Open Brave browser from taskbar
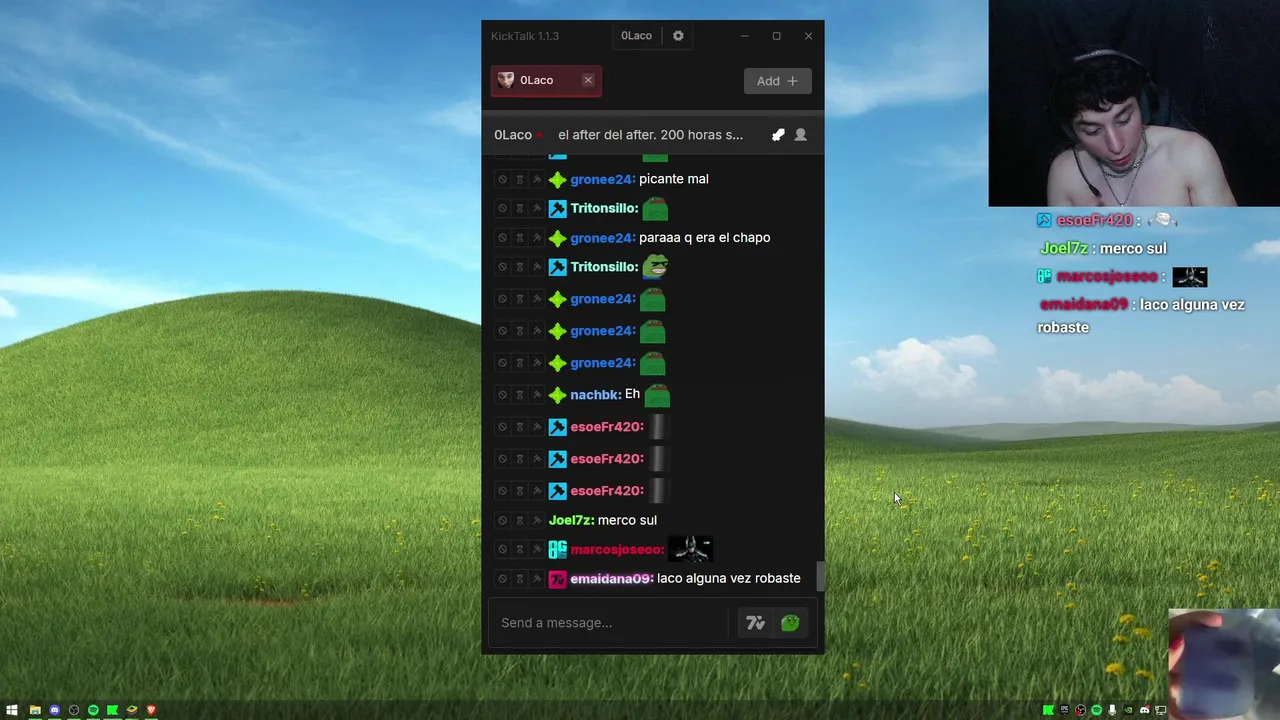 tap(151, 710)
